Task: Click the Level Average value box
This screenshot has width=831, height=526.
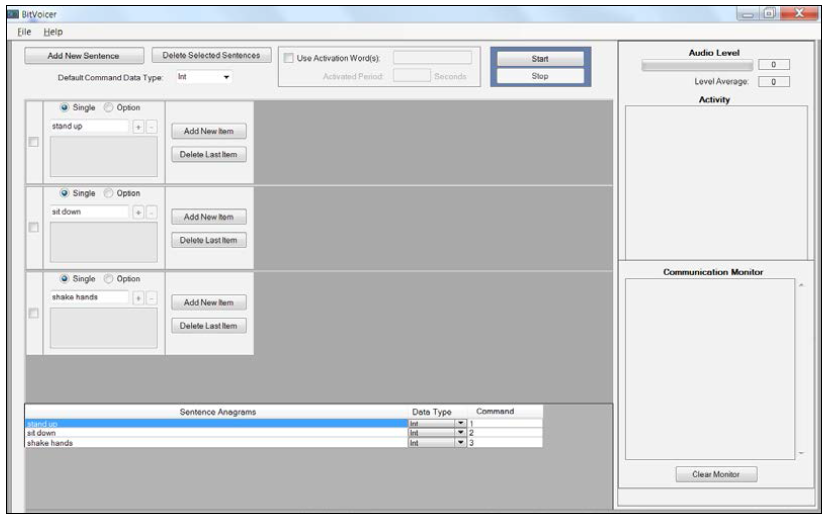Action: (x=774, y=82)
